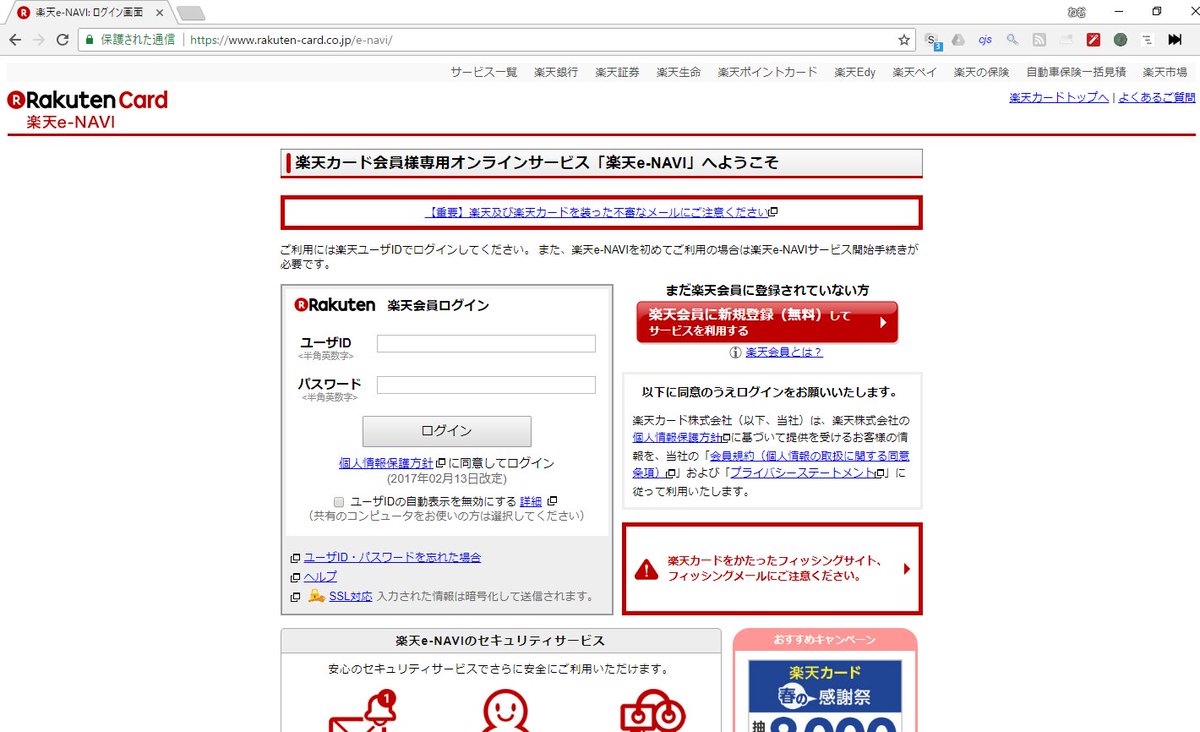Click the ログイン button
1200x732 pixels.
[447, 431]
